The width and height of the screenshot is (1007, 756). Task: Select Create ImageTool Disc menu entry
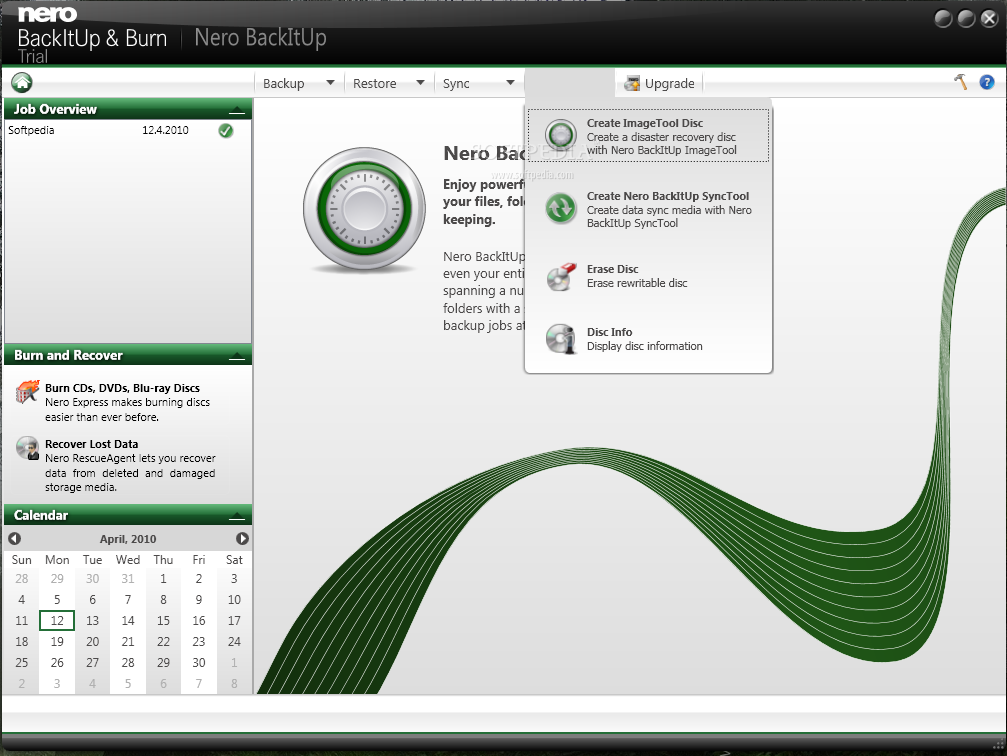click(649, 136)
